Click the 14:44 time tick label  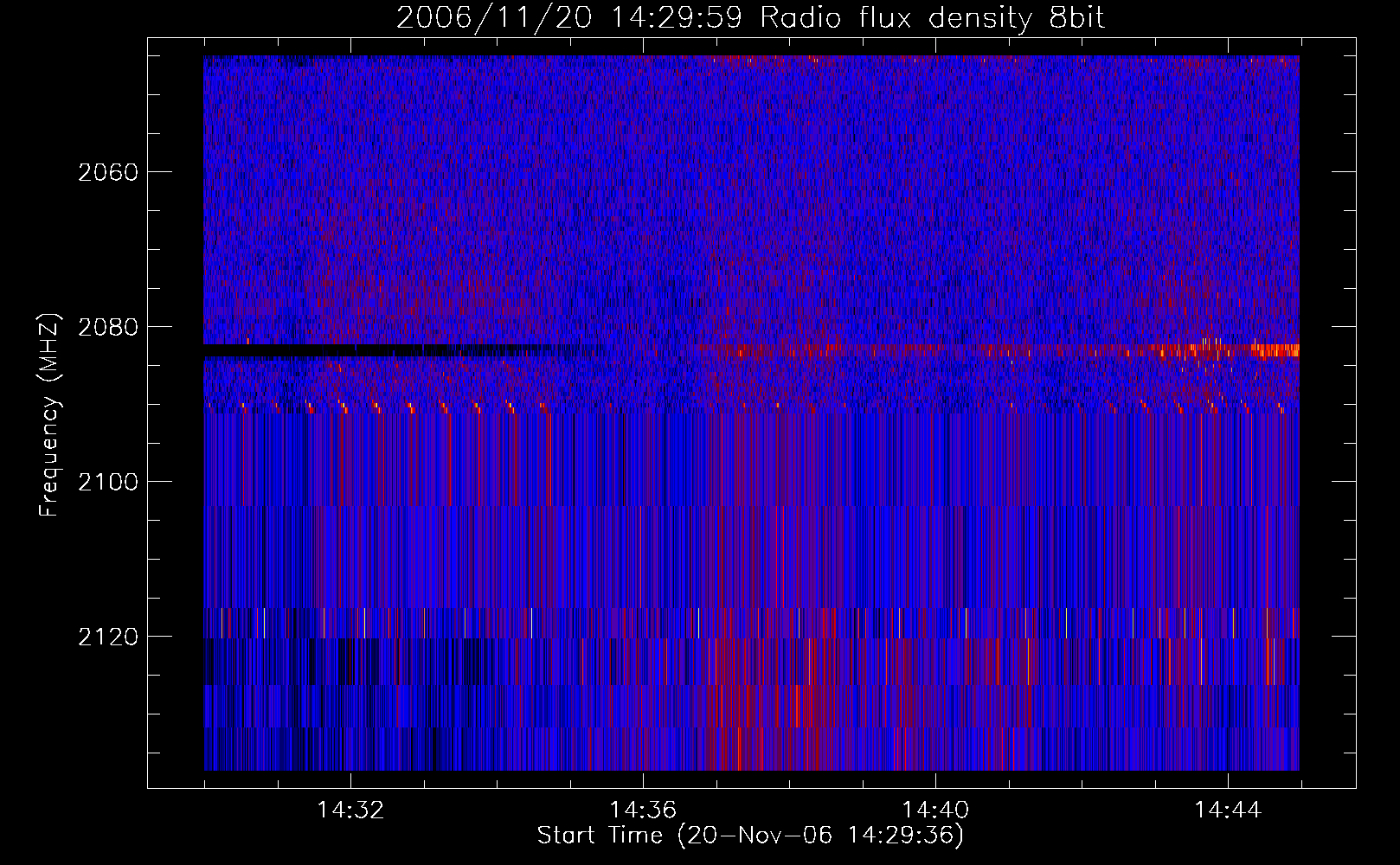pos(1228,811)
